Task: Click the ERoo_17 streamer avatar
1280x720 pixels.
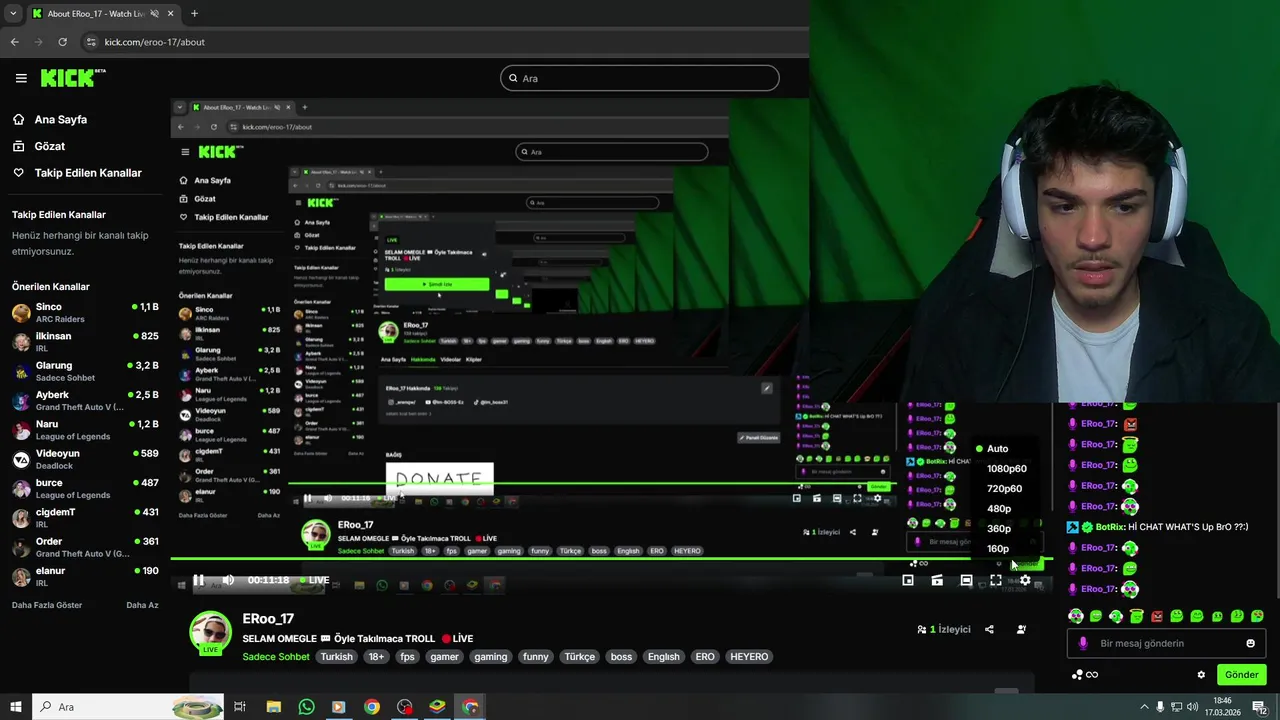Action: (210, 632)
